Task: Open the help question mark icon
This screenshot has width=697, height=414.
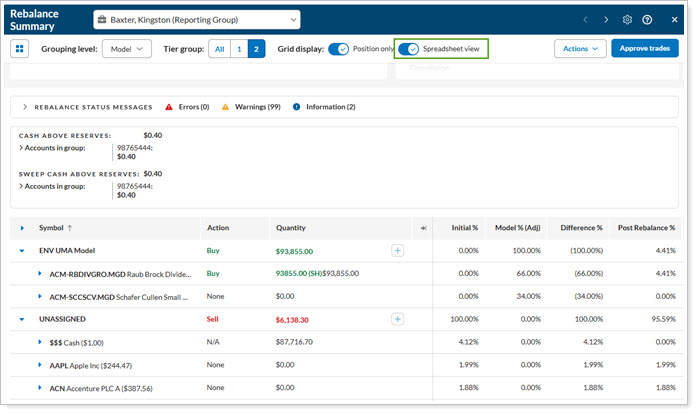Action: 648,20
